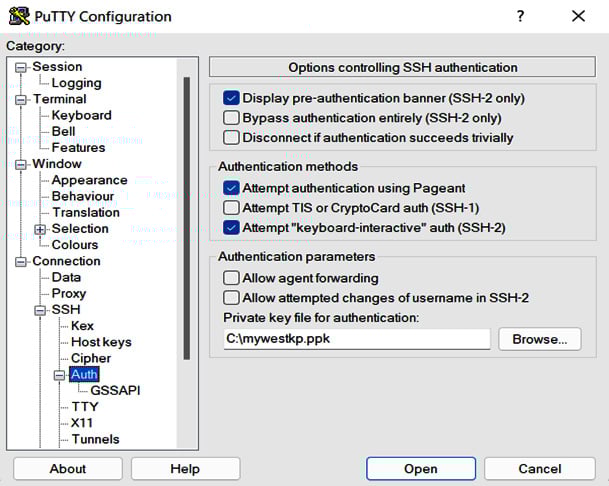Viewport: 609px width, 486px height.
Task: Expand the Selection tree node
Action: 40,229
